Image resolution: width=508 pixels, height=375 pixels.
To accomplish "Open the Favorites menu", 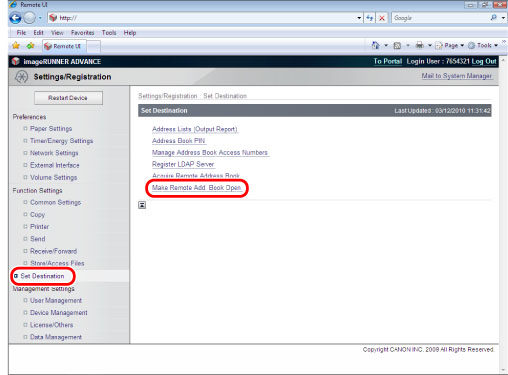I will point(82,33).
